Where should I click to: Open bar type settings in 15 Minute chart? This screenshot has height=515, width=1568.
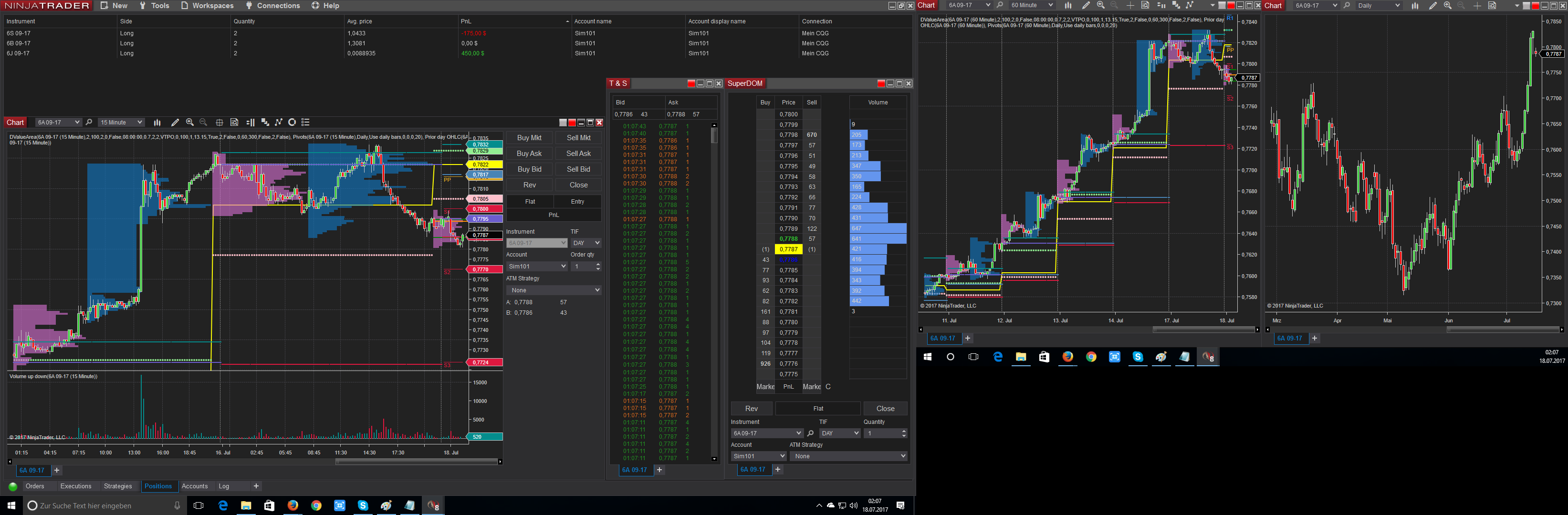coord(157,122)
